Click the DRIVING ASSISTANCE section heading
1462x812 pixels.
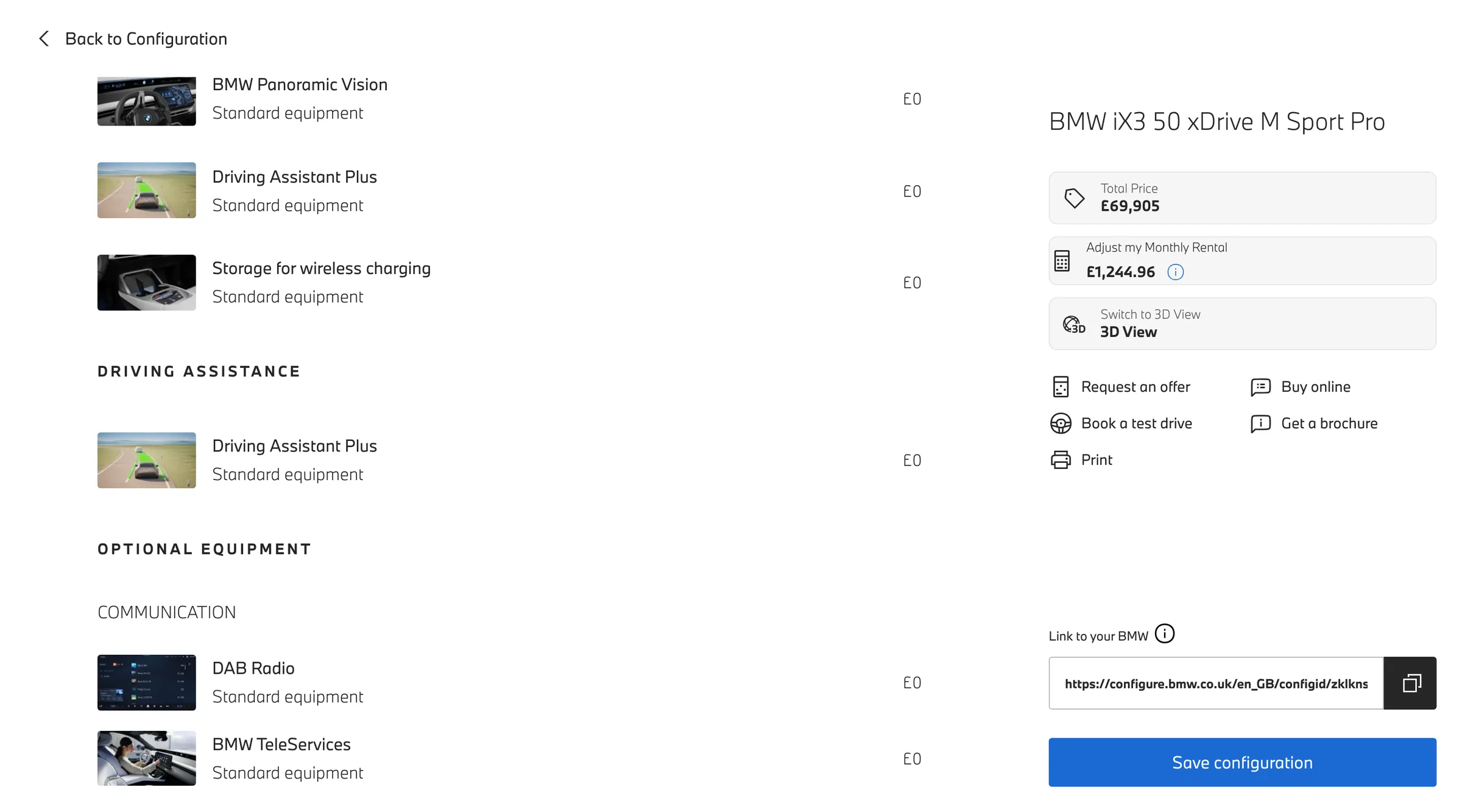click(x=199, y=372)
